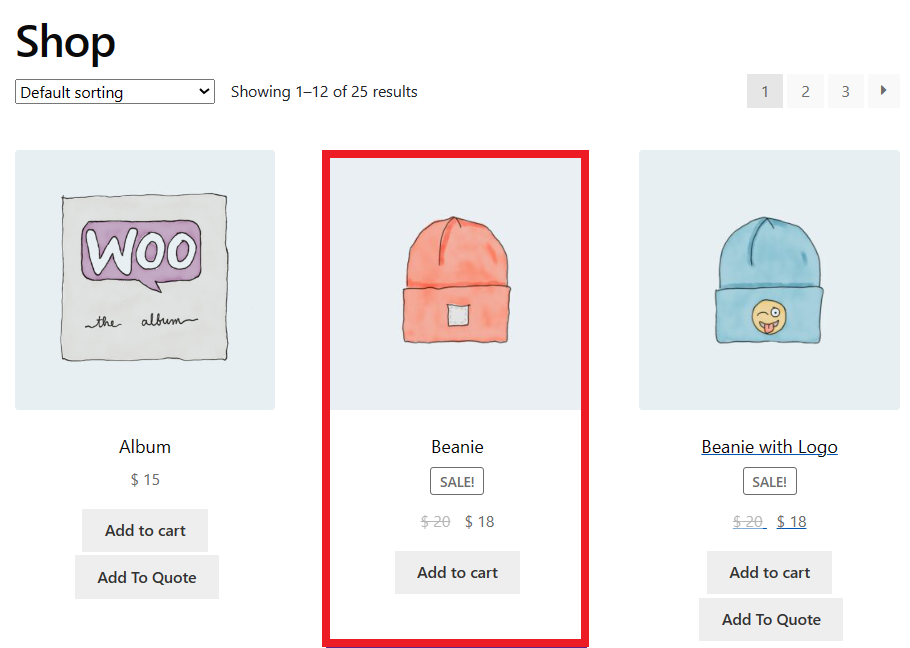Go to results page 2

pos(805,91)
